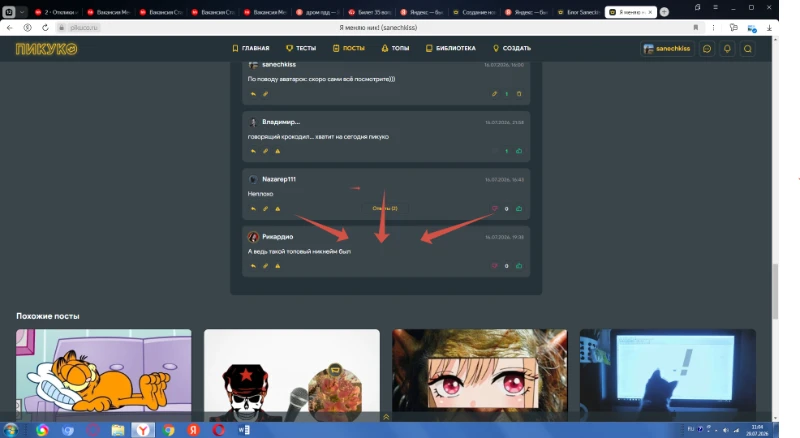Dislike Рикардио's comment with pink heart-down
Screen dimensions: 800x438
click(x=494, y=266)
